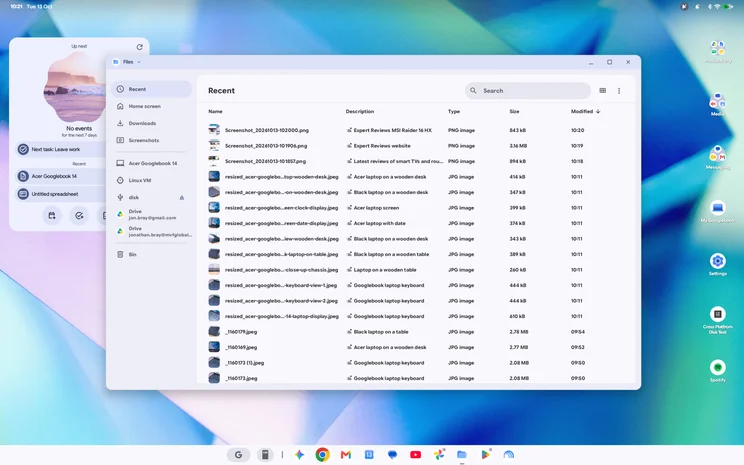Click the 3.16 MB size cell

coord(518,146)
